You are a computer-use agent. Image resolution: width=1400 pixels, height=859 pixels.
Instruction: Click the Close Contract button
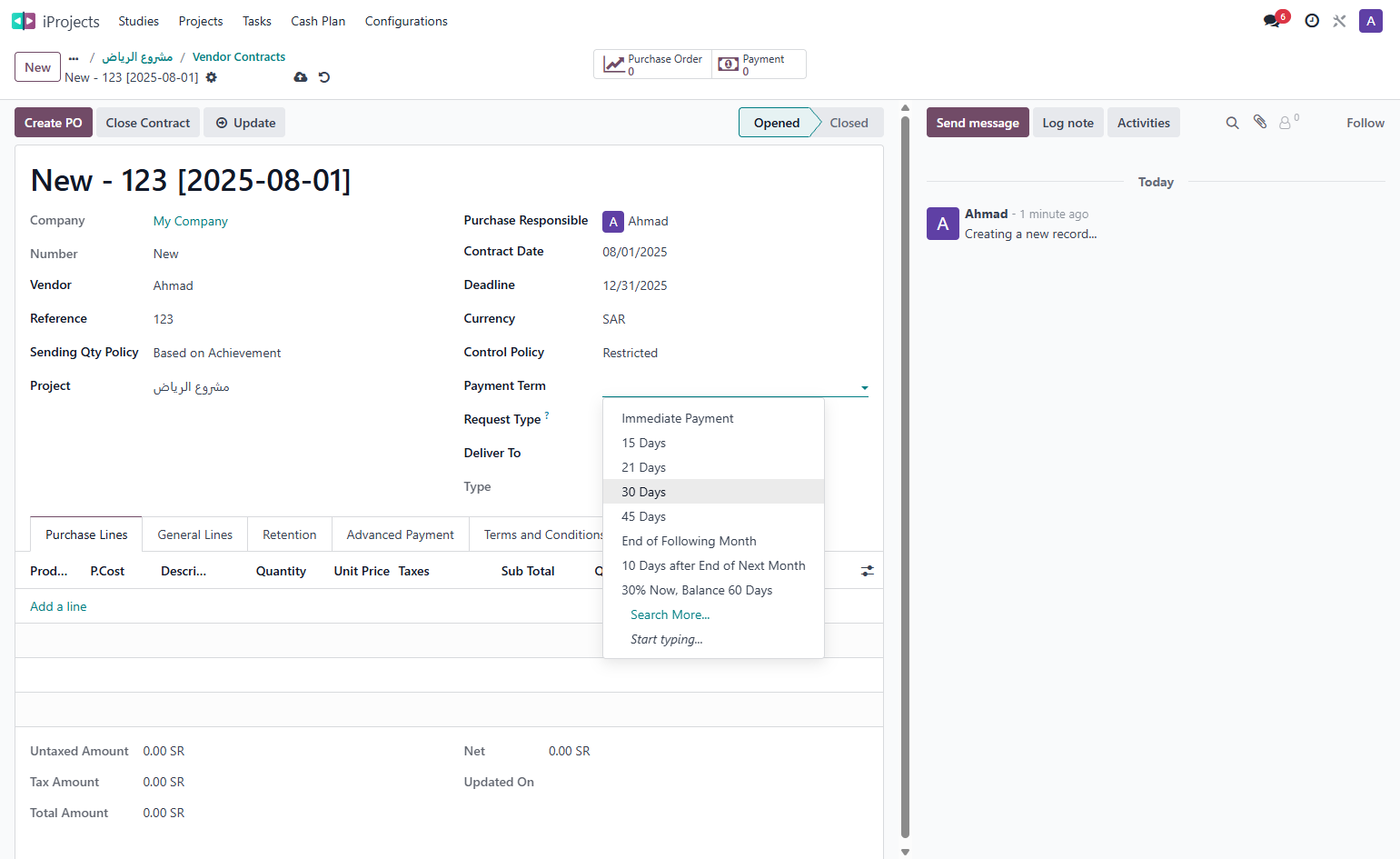click(148, 123)
